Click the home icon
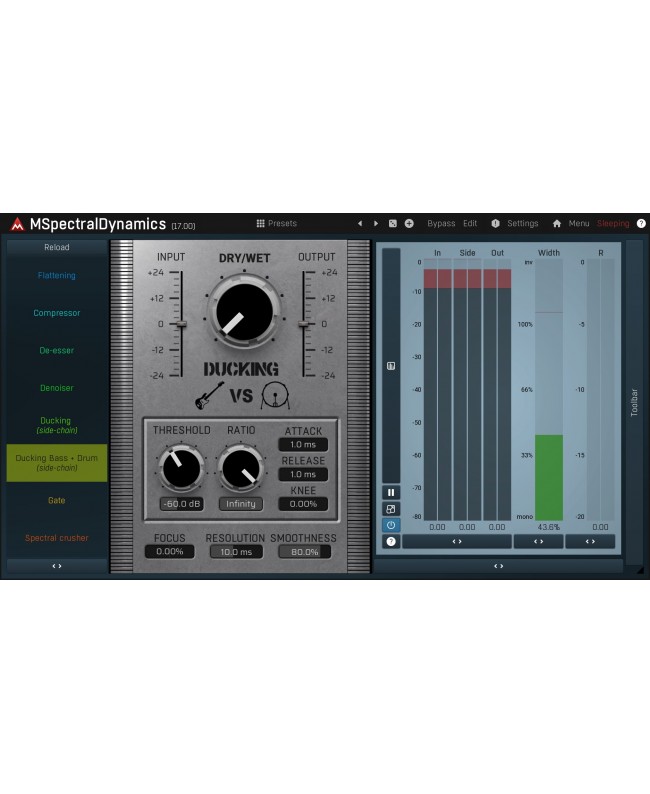The image size is (650, 794). click(556, 223)
